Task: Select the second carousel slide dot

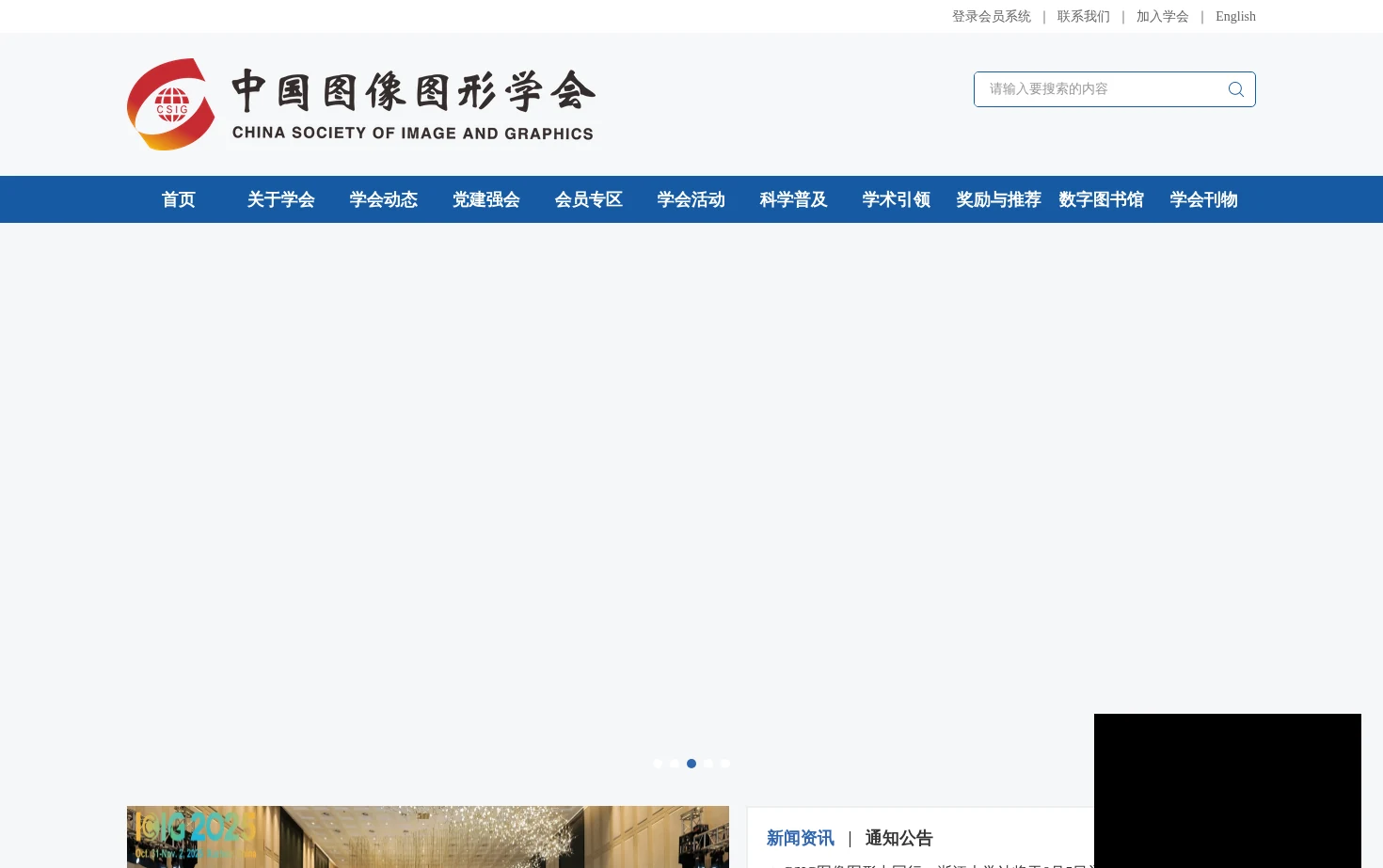Action: [x=675, y=764]
